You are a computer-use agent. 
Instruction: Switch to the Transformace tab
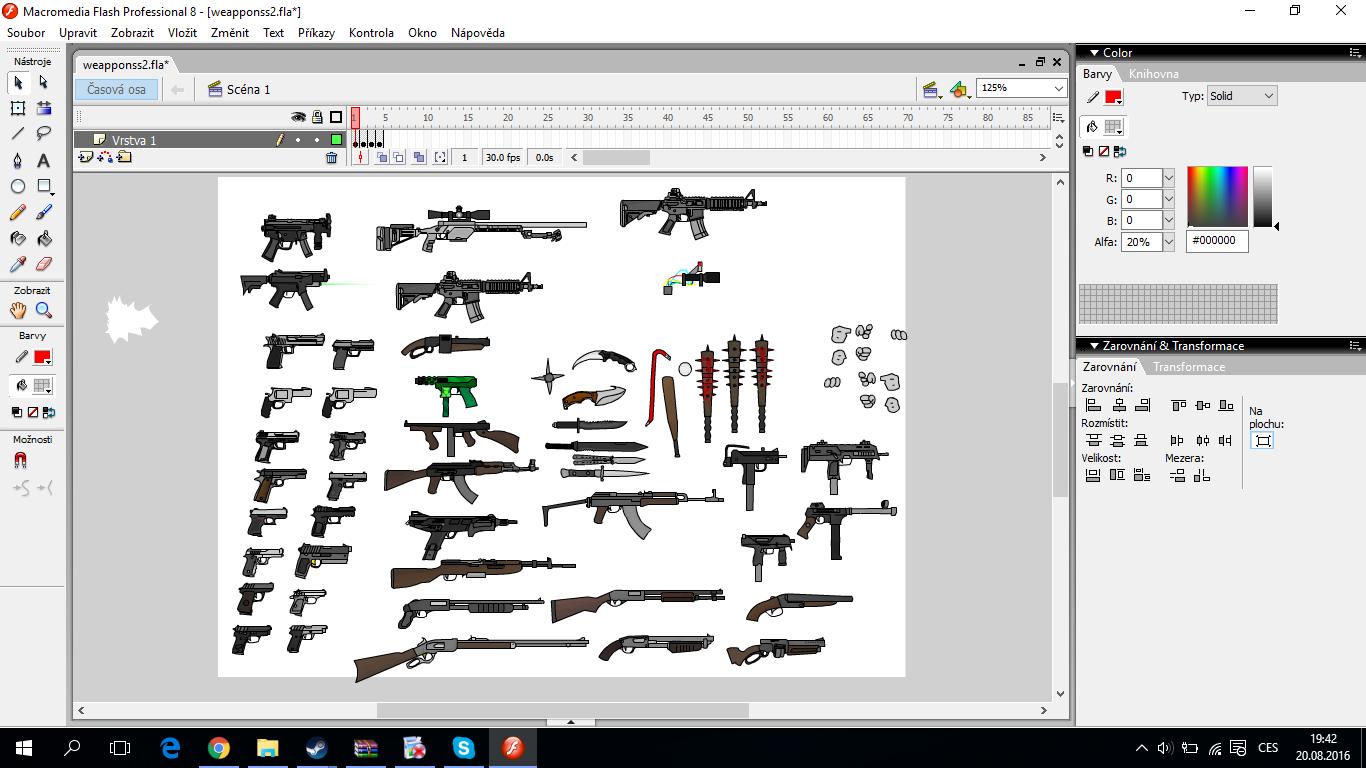click(x=1189, y=367)
